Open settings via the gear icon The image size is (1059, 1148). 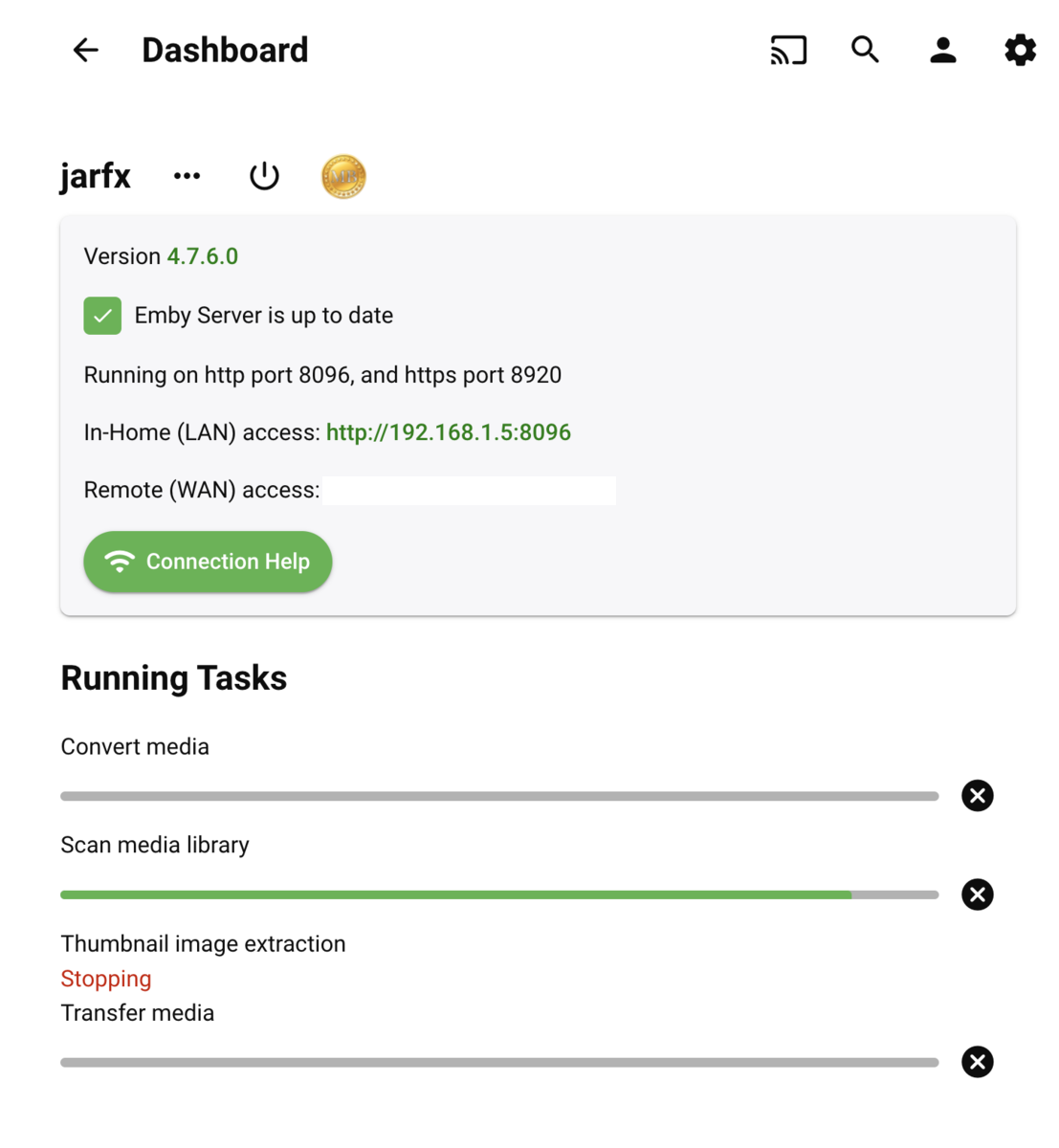point(1020,50)
